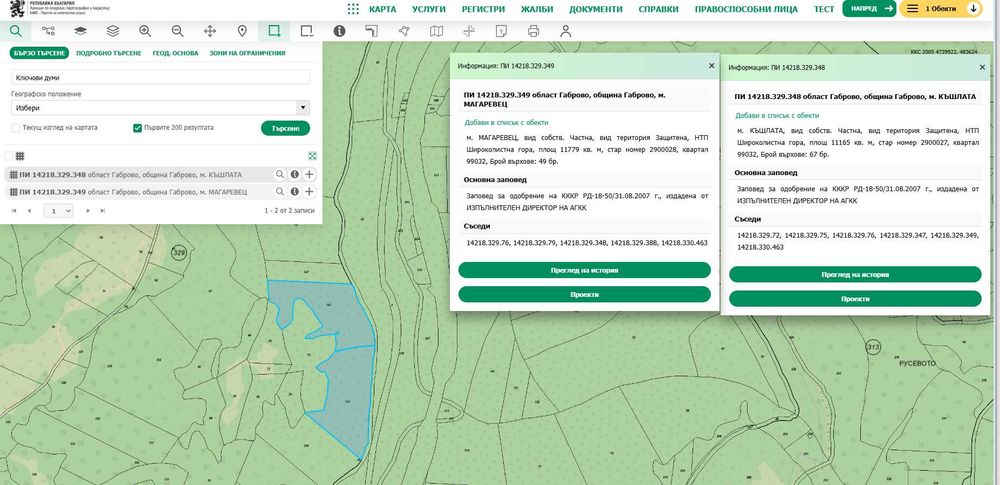The image size is (1000, 485).
Task: Close the 14218.329.349 information popup
Action: coord(712,66)
